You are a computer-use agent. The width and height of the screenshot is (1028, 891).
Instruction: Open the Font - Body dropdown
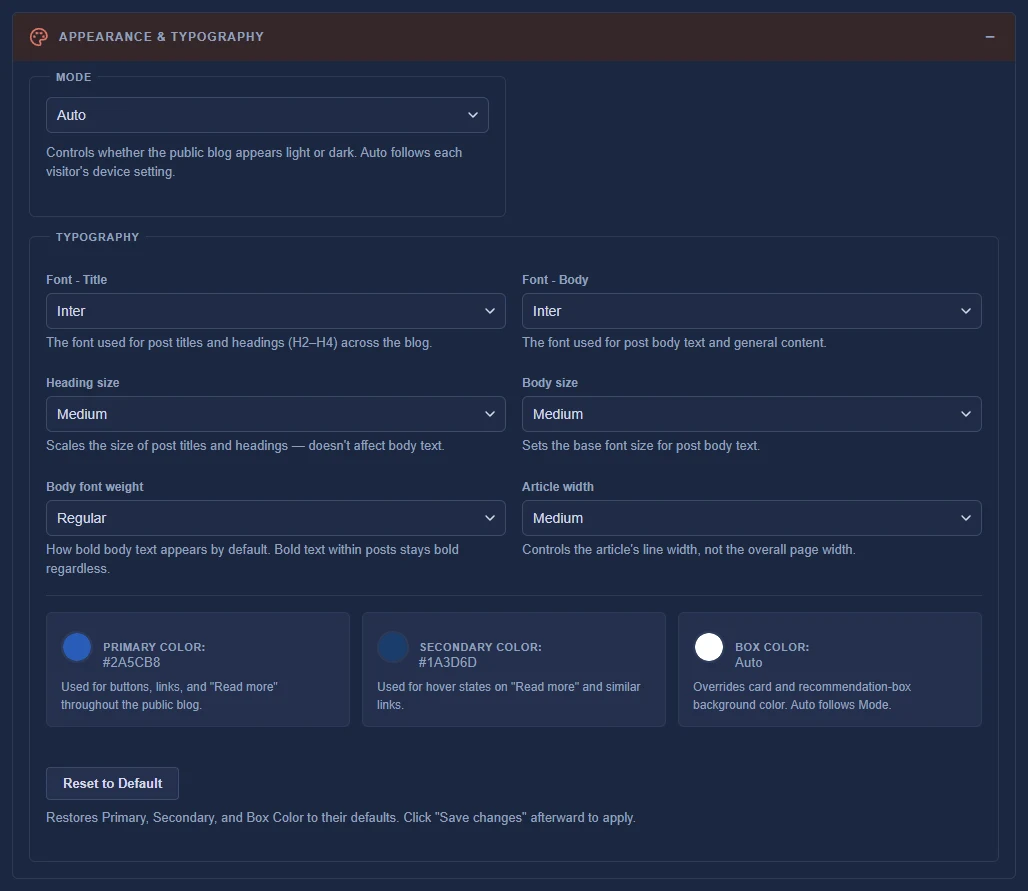tap(751, 311)
